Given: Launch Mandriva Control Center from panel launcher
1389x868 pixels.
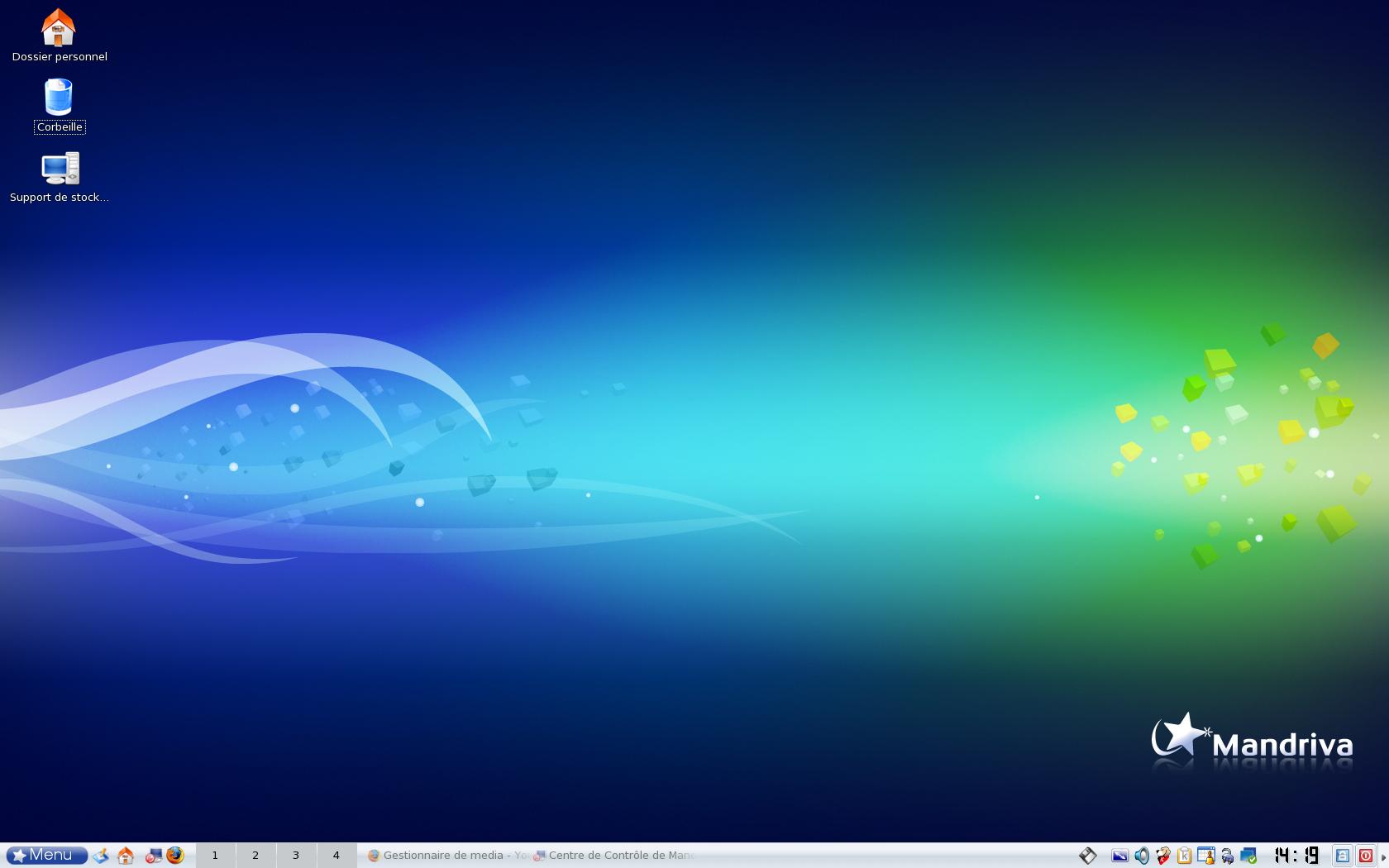Looking at the screenshot, I should pyautogui.click(x=153, y=856).
